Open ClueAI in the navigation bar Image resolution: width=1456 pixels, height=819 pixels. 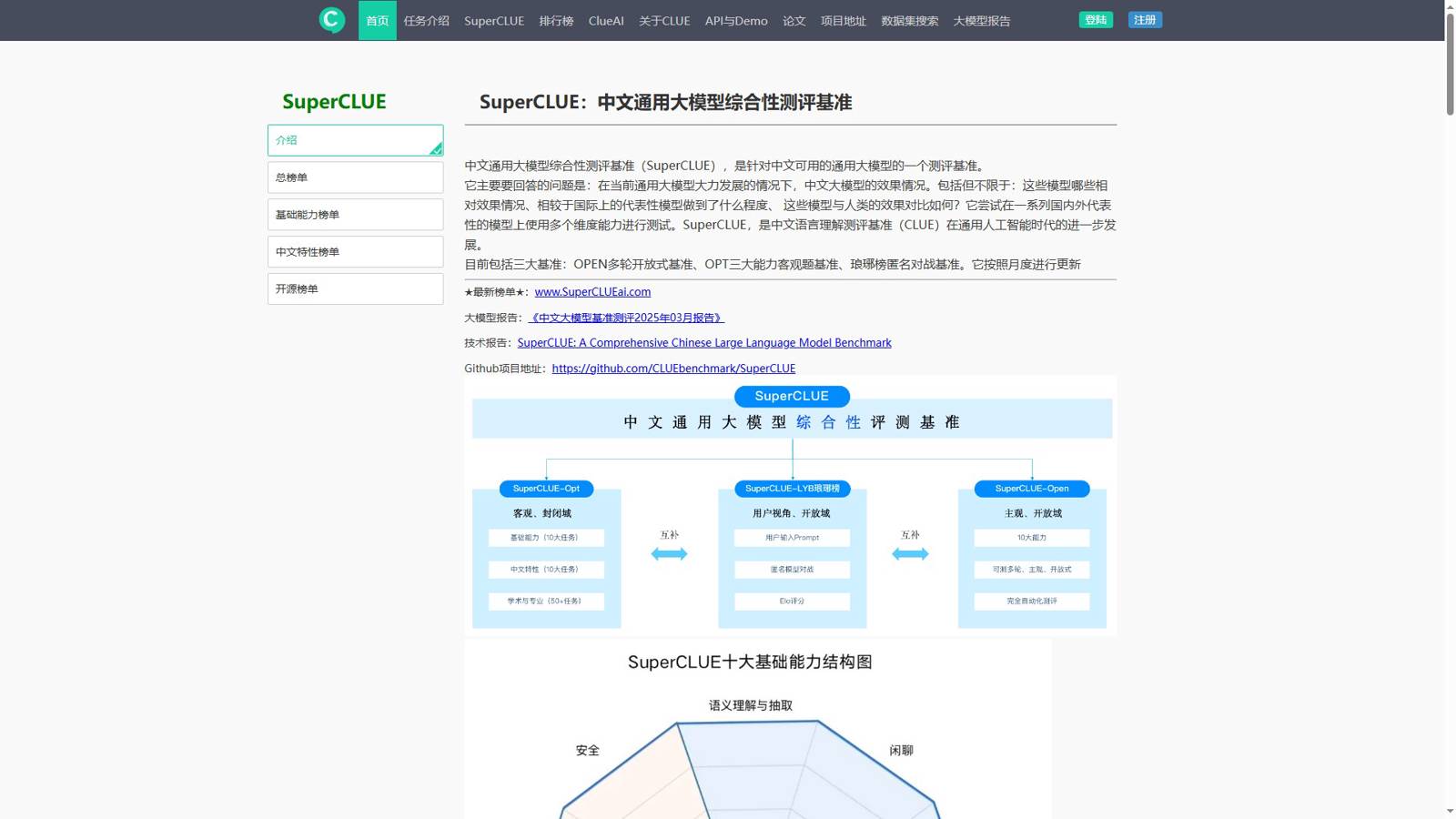(606, 20)
